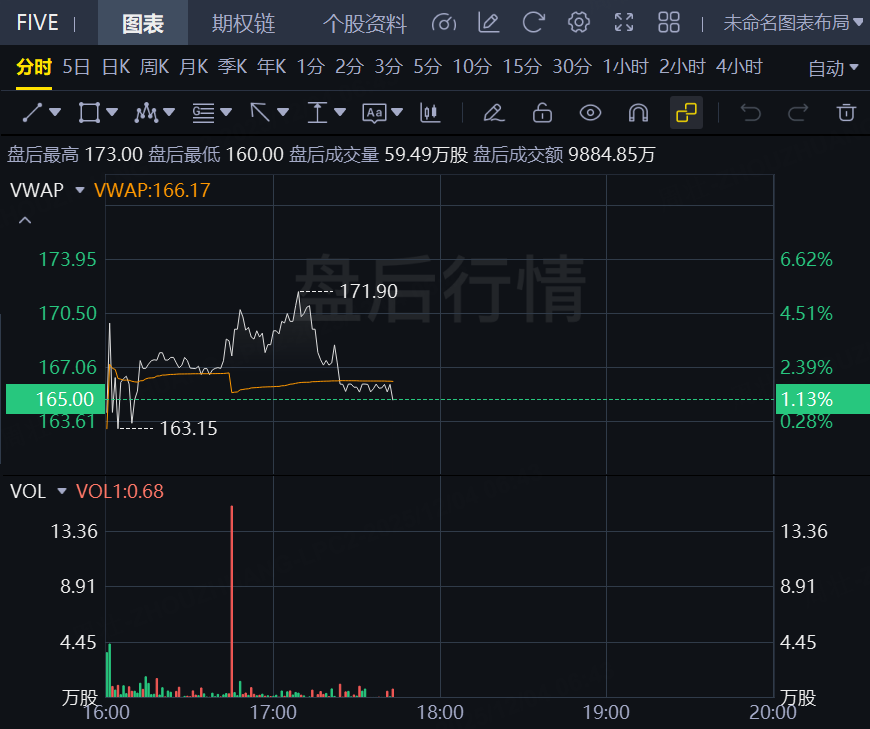Viewport: 870px width, 729px height.
Task: Collapse the VWAP panel with chevron
Action: [25, 220]
